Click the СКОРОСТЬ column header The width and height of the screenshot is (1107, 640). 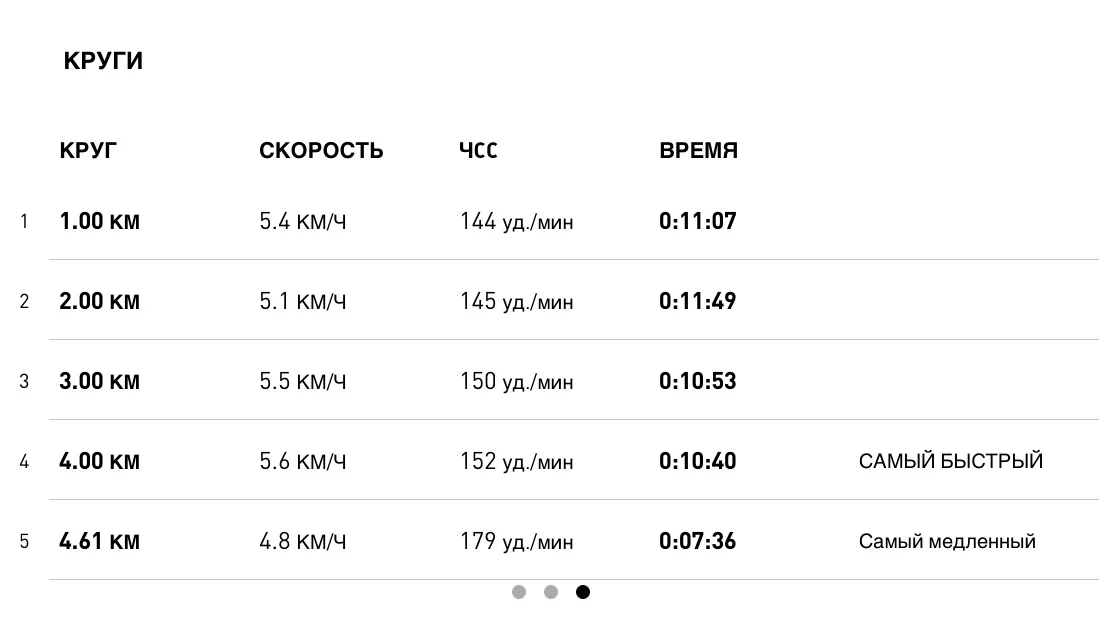[x=321, y=151]
